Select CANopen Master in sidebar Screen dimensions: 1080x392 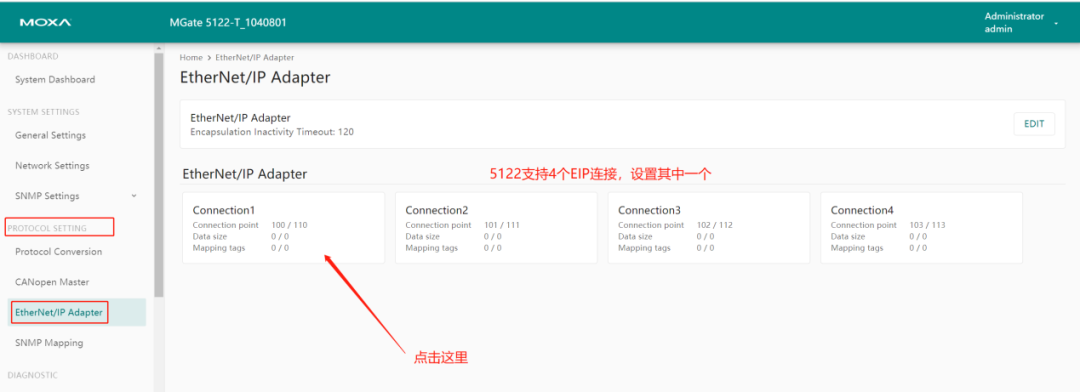coord(52,282)
